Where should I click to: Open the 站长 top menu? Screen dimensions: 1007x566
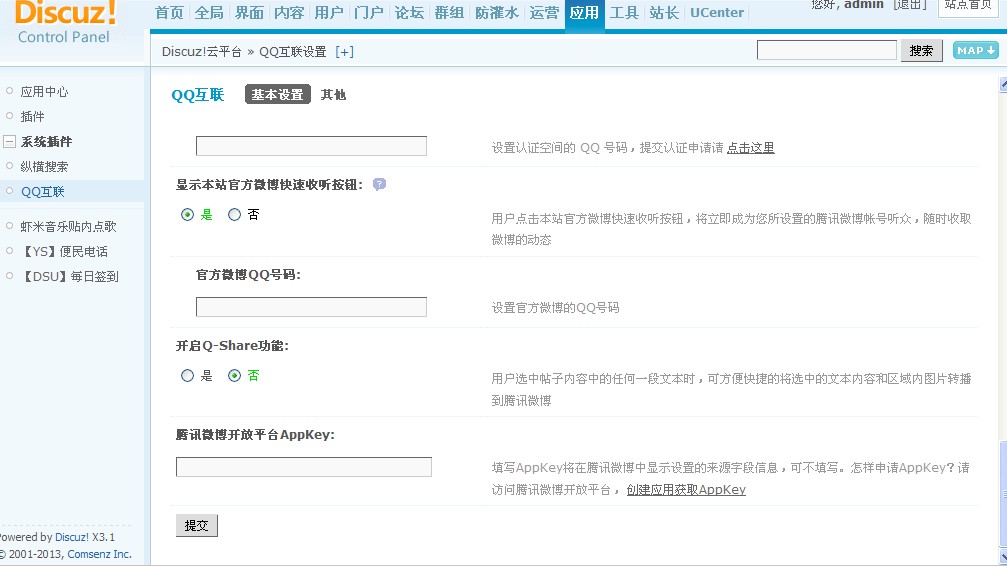(664, 13)
